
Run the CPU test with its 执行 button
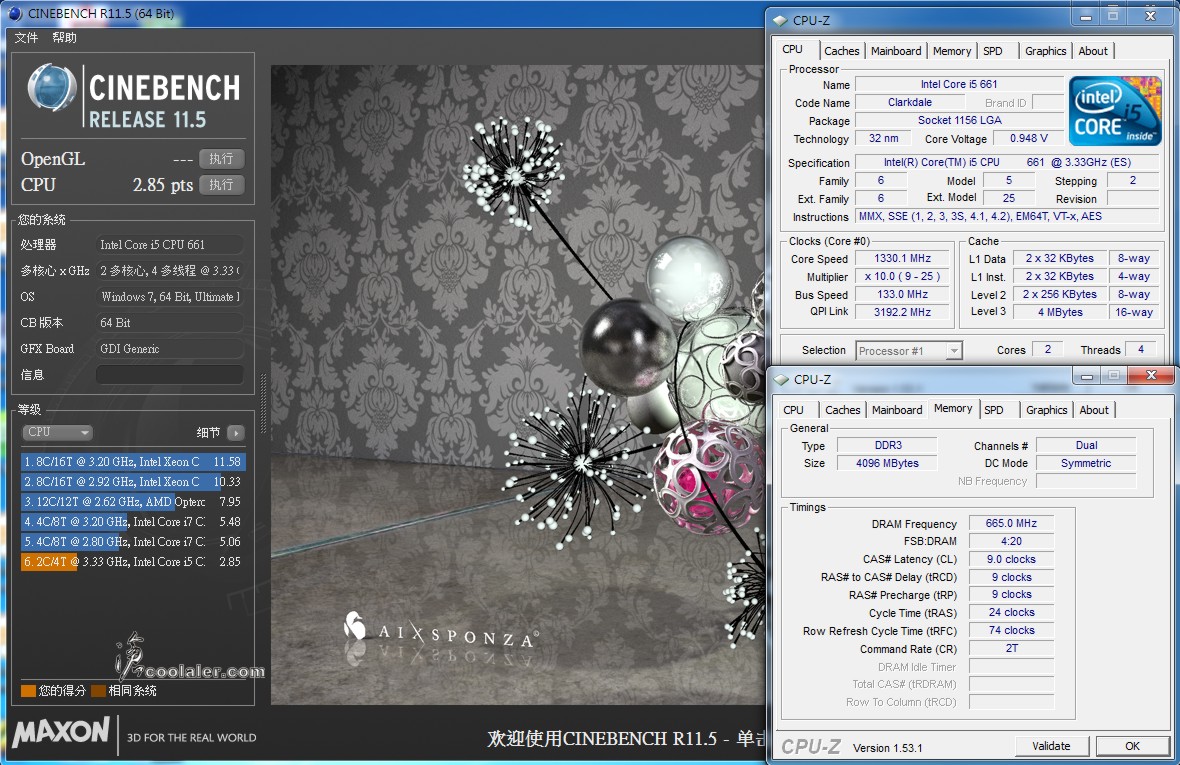[x=221, y=184]
